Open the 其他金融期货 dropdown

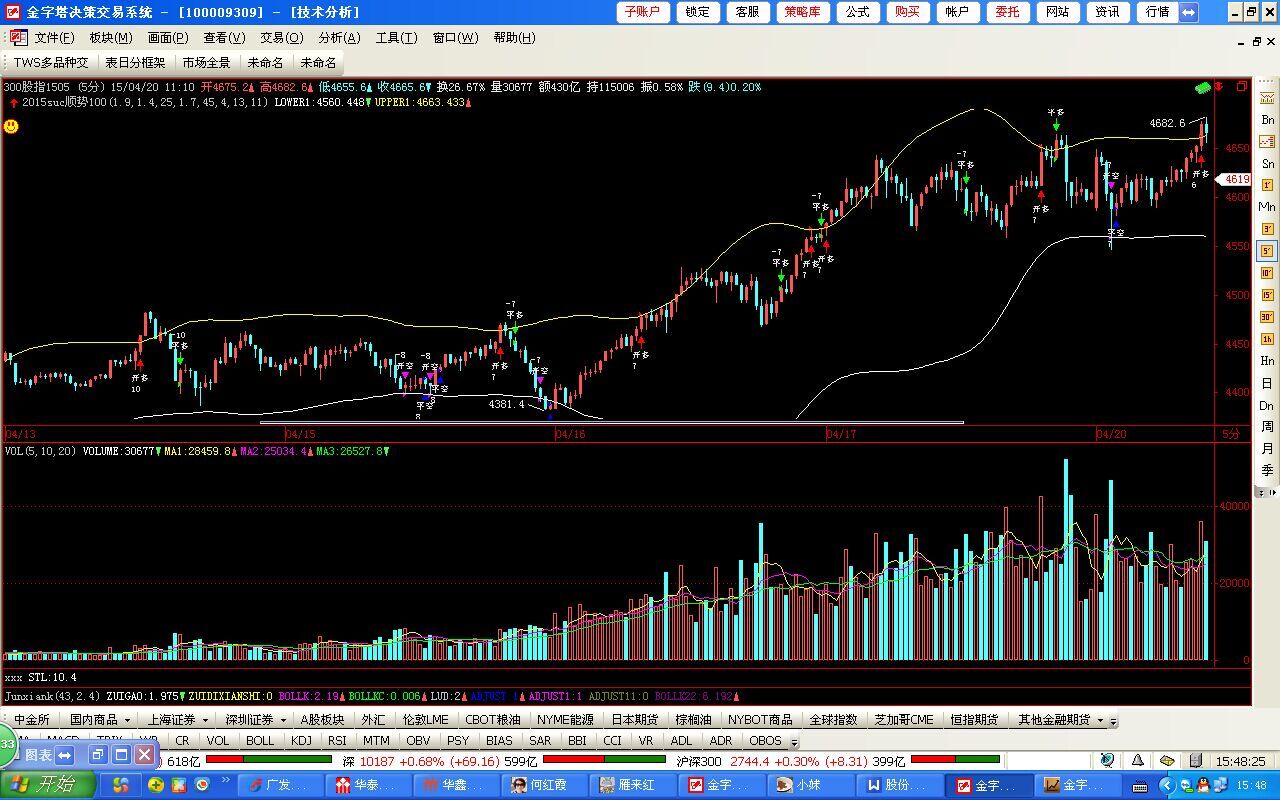click(1100, 720)
